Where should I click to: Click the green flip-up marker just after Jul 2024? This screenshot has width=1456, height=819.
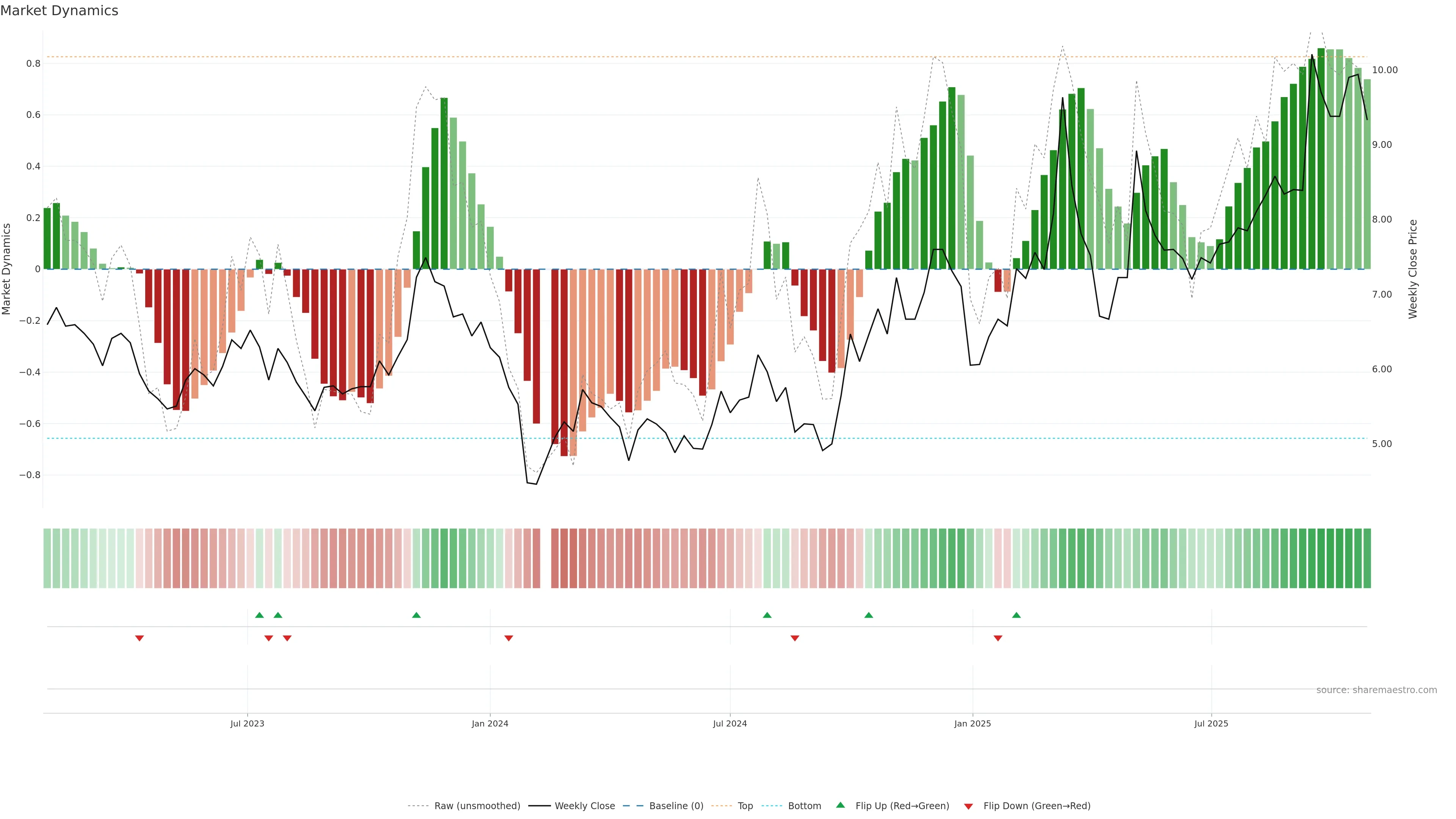(767, 615)
